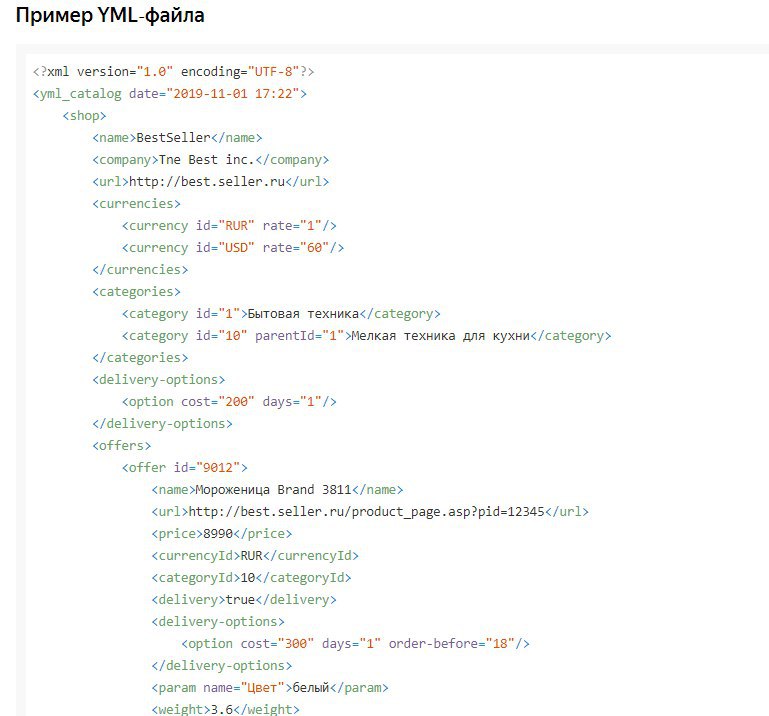769x716 pixels.
Task: Click the shop-level </delivery-options> closing tag
Action: (x=162, y=424)
